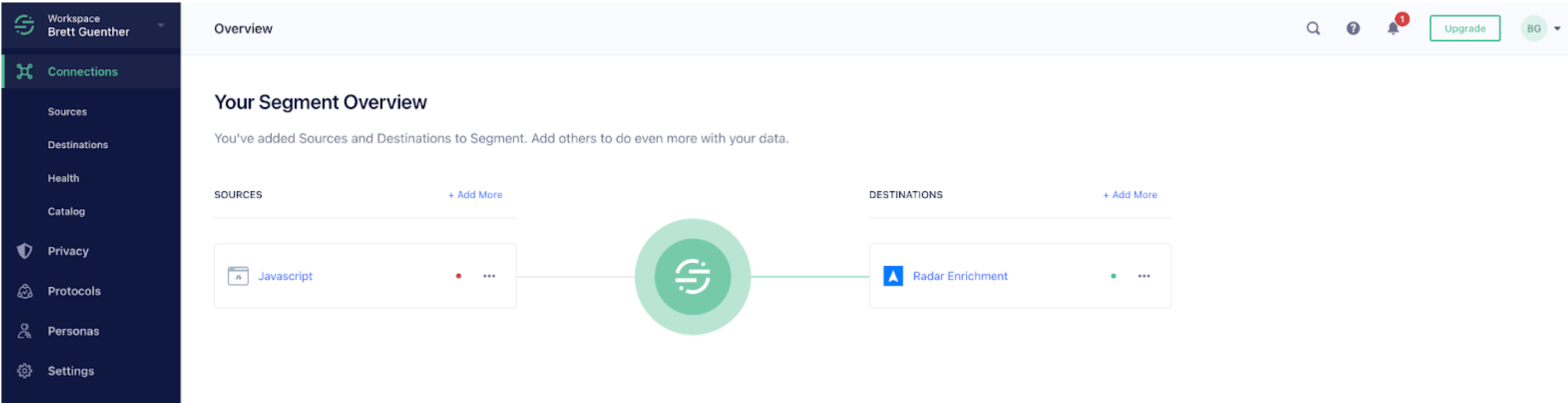Open the Catalog page
Viewport: 1568px width, 403px height.
pos(67,212)
